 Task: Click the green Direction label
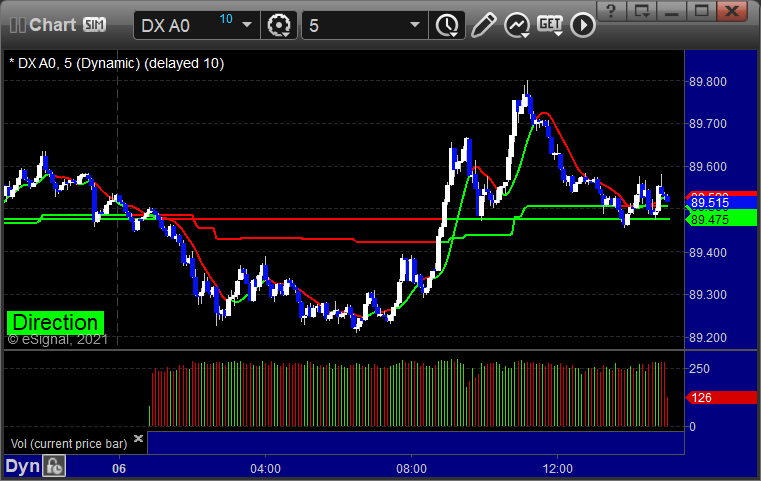pos(55,322)
